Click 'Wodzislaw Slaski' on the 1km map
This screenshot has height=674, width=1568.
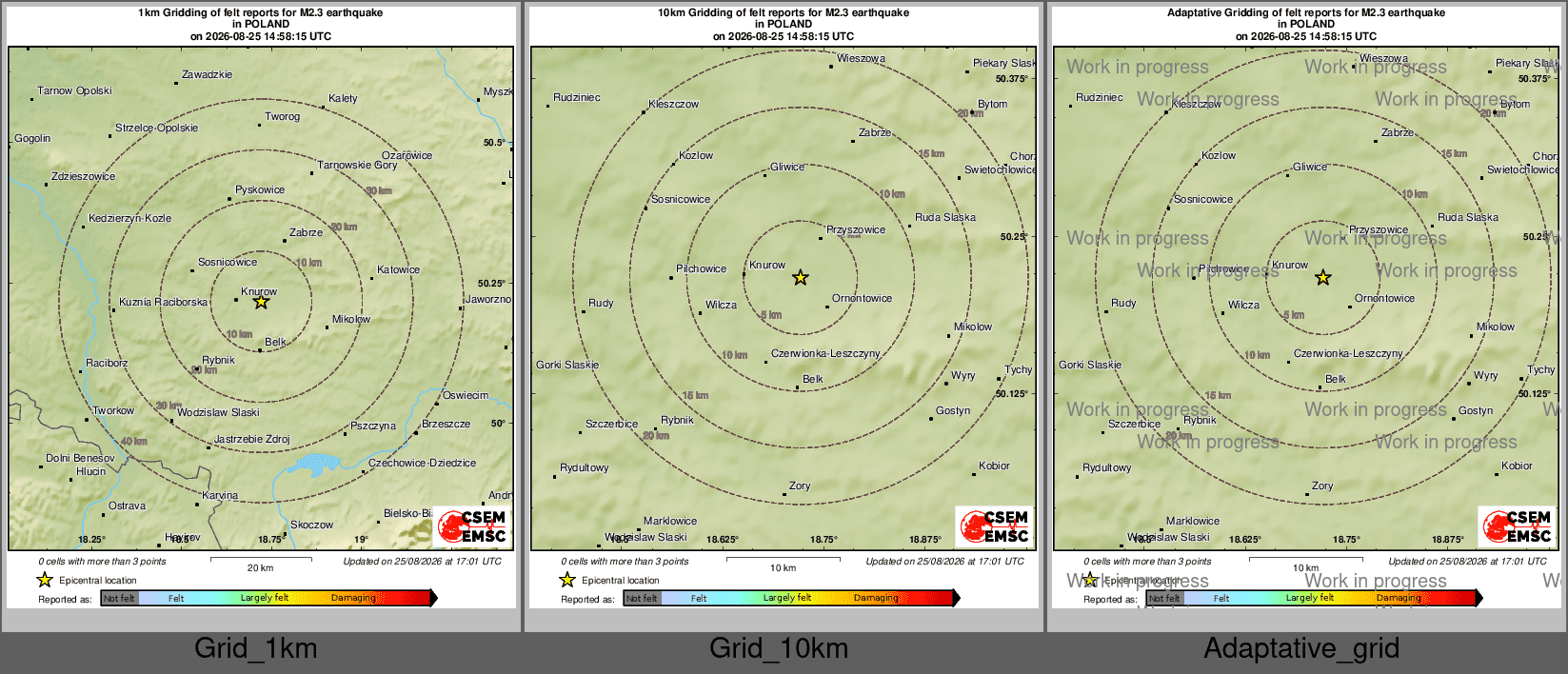[x=218, y=412]
